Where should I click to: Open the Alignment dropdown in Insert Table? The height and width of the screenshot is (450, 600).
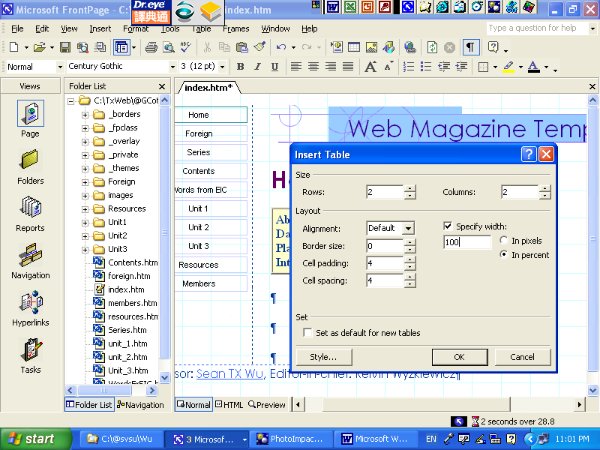[409, 228]
